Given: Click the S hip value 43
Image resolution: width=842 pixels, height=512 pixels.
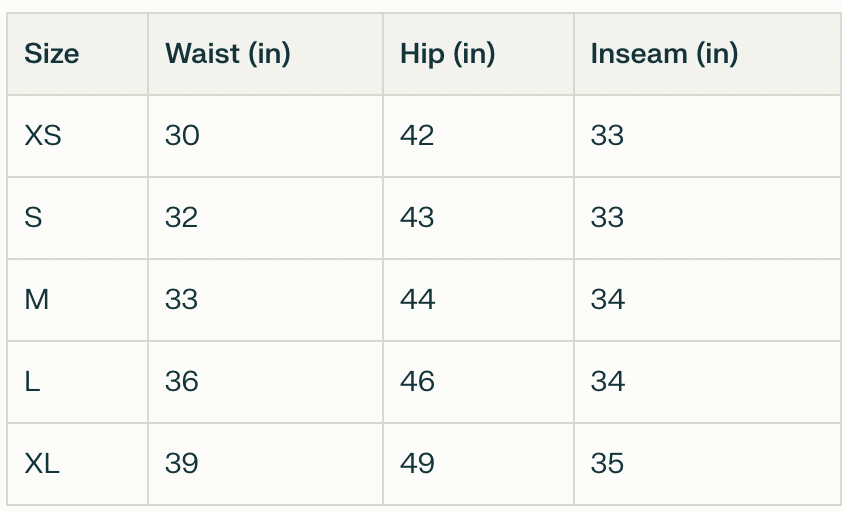Looking at the screenshot, I should click(x=417, y=218).
